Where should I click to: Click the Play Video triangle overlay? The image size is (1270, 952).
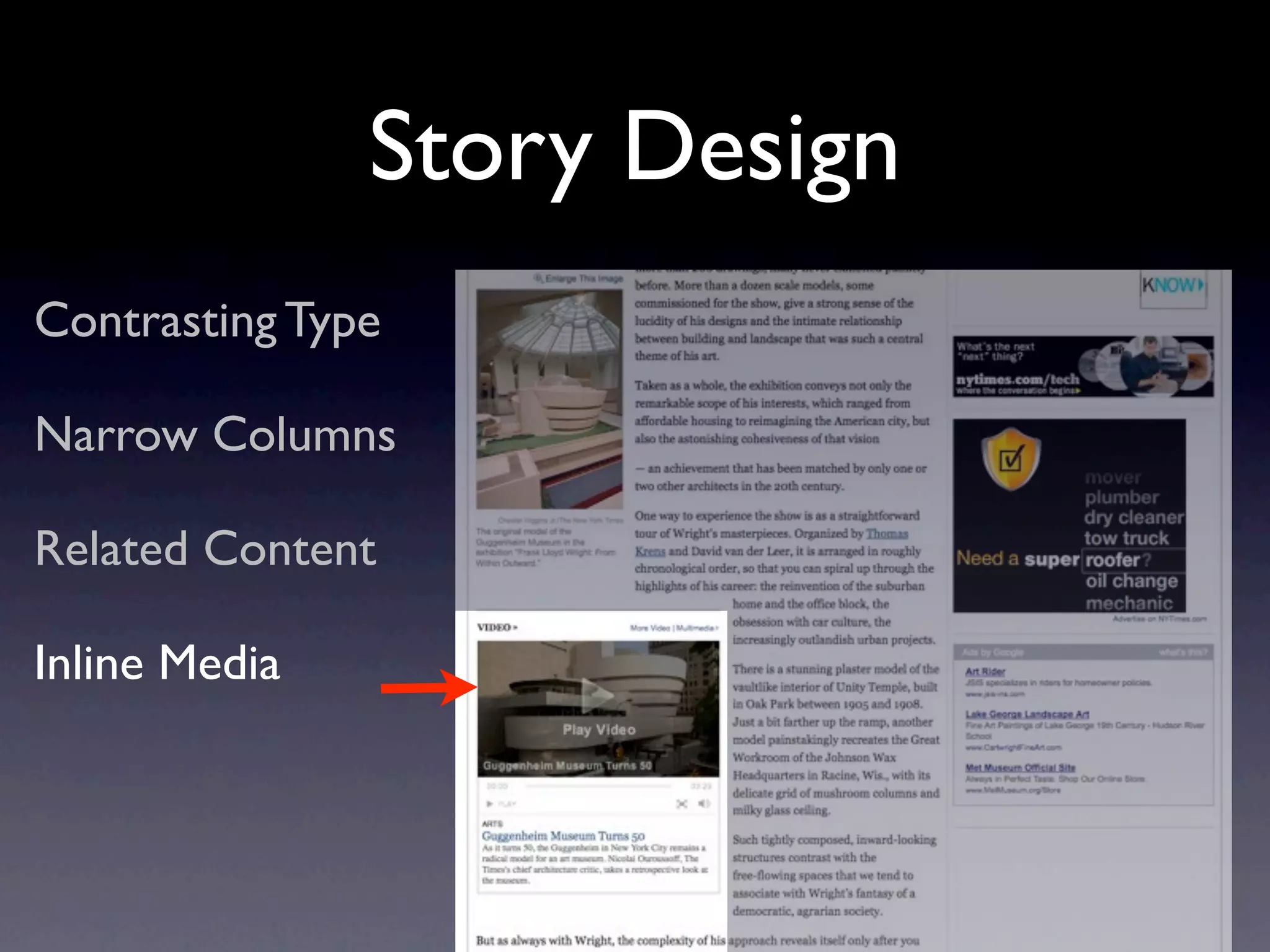[x=597, y=694]
